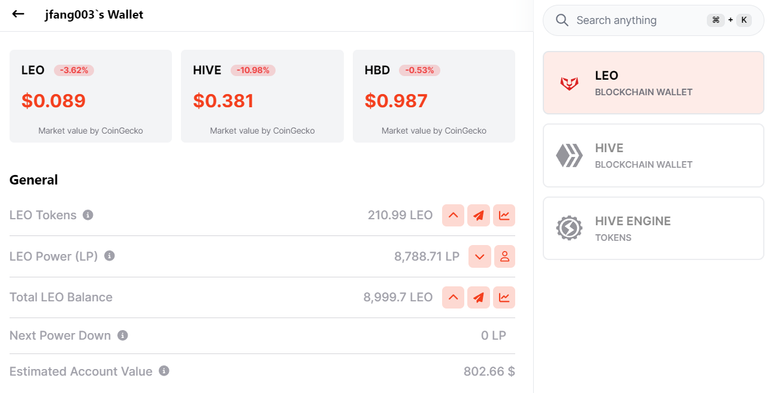This screenshot has width=768, height=393.
Task: Click the -10.98% HIVE change badge
Action: tap(253, 70)
